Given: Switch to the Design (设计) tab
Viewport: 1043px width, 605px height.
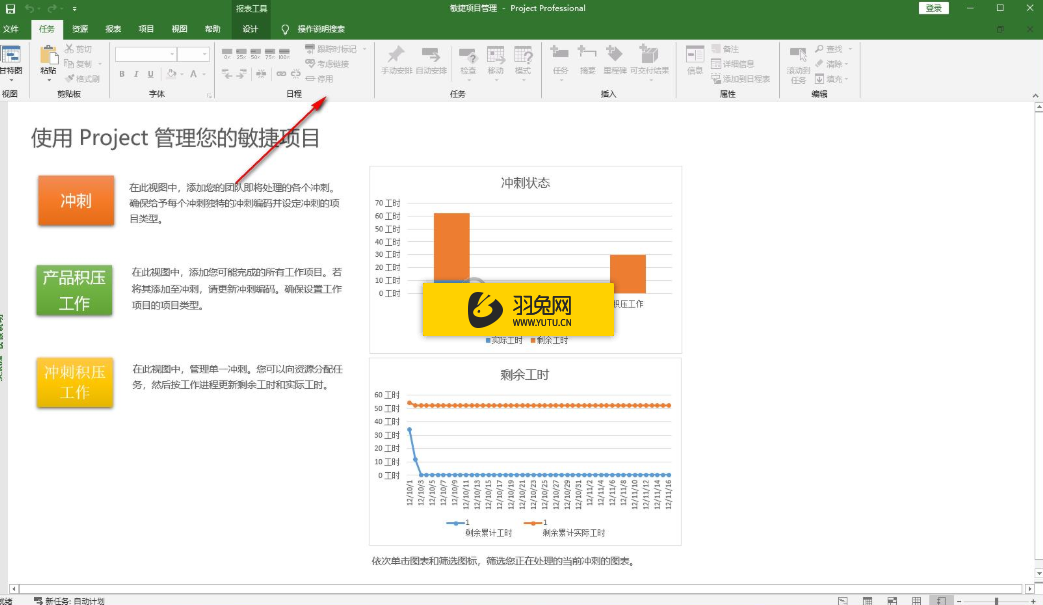Looking at the screenshot, I should [250, 29].
